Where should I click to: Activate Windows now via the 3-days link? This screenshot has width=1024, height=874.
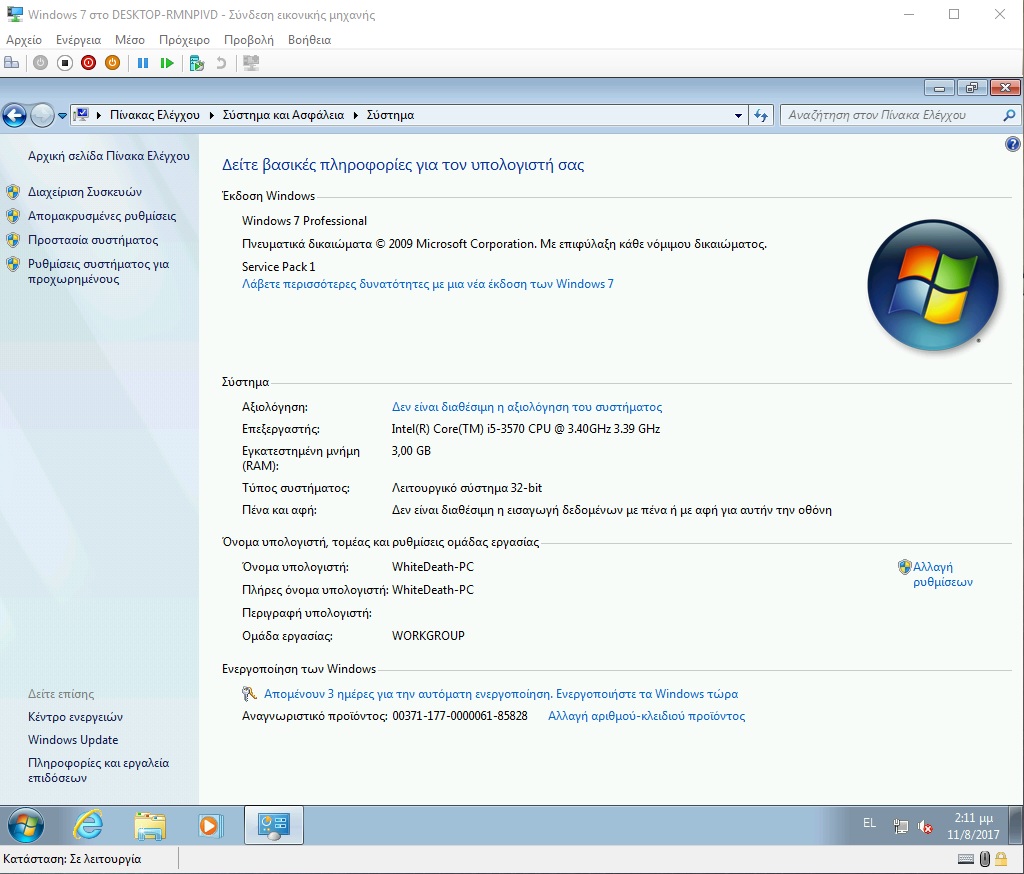point(501,694)
